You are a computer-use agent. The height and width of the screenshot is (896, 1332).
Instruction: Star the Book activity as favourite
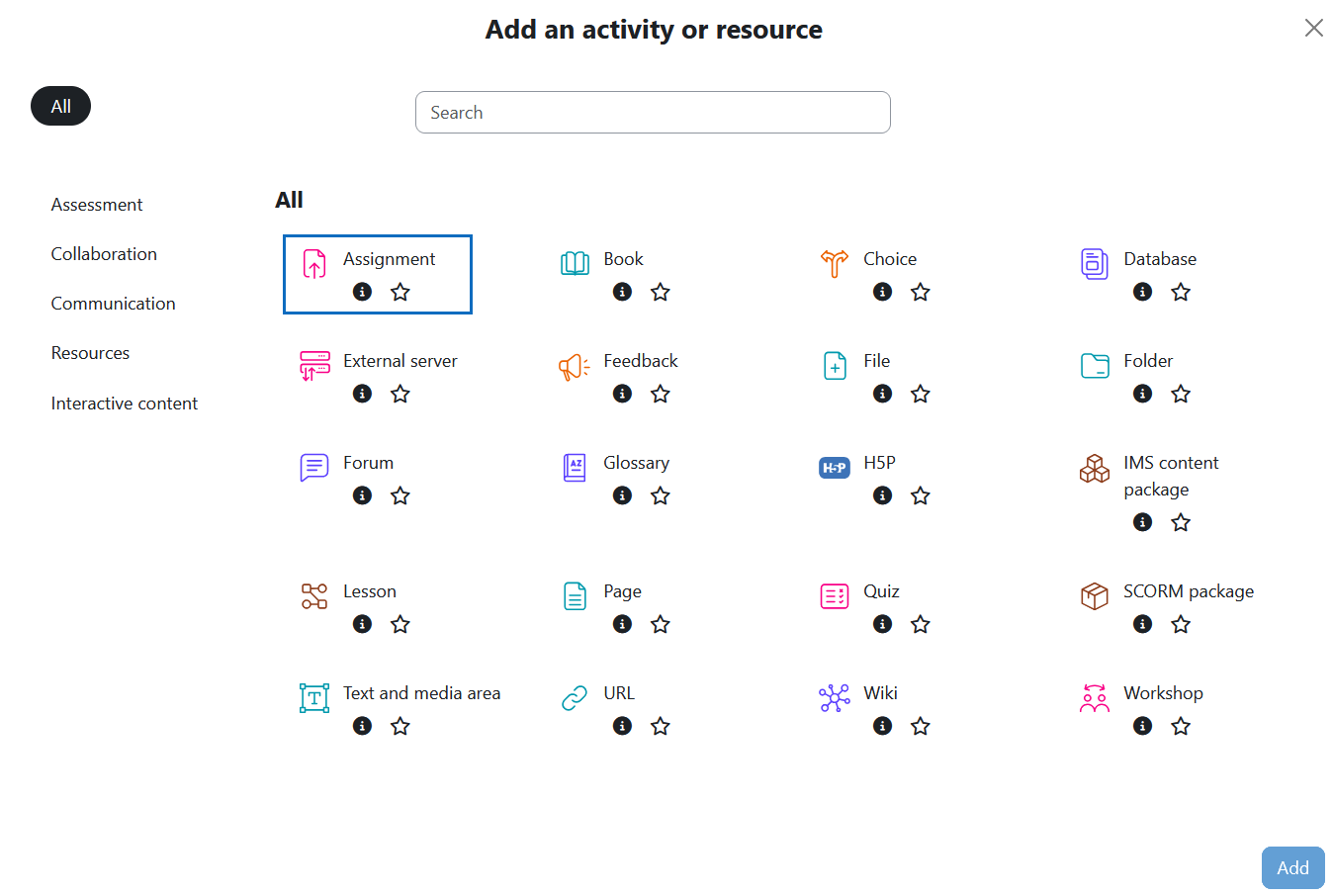(661, 292)
